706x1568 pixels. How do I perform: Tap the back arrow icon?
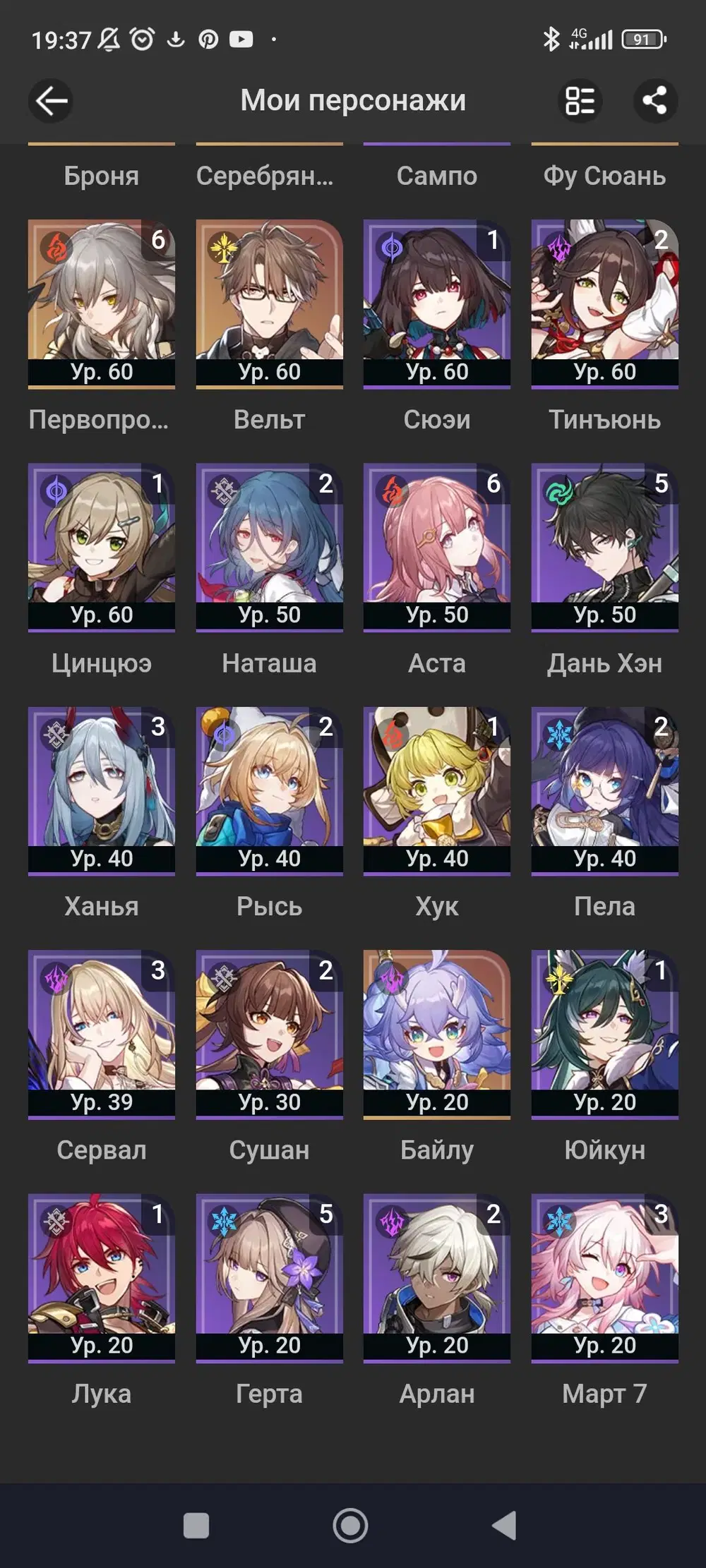51,101
